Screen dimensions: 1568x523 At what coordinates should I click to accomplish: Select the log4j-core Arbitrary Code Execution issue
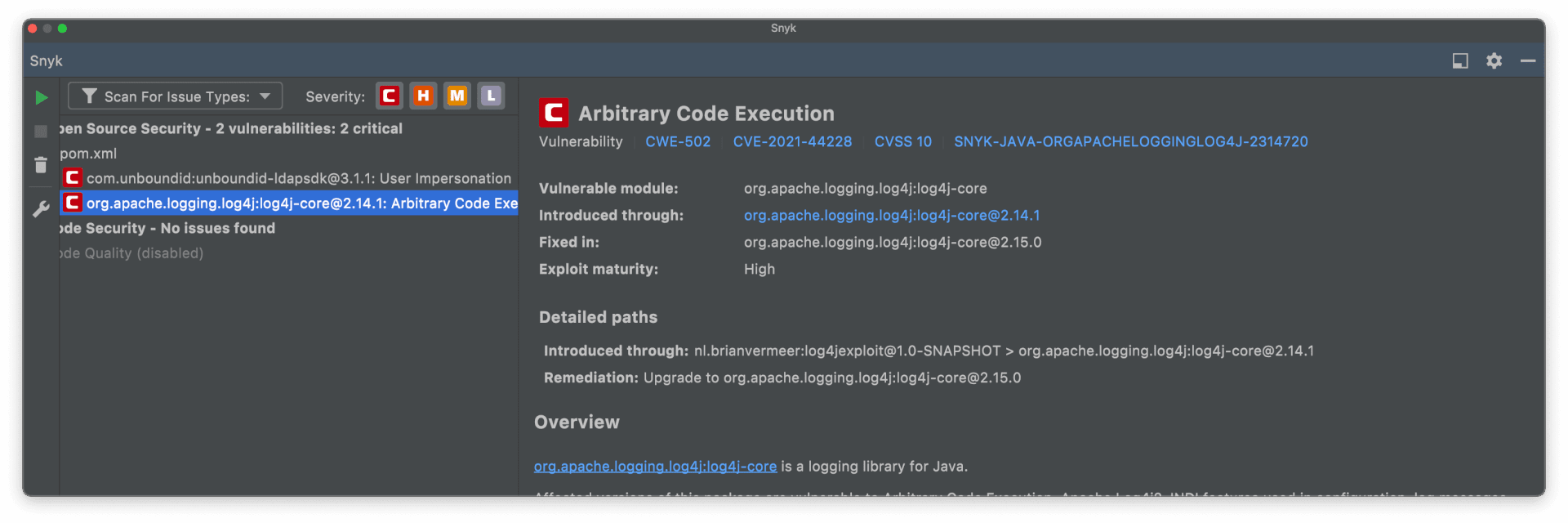click(x=302, y=203)
